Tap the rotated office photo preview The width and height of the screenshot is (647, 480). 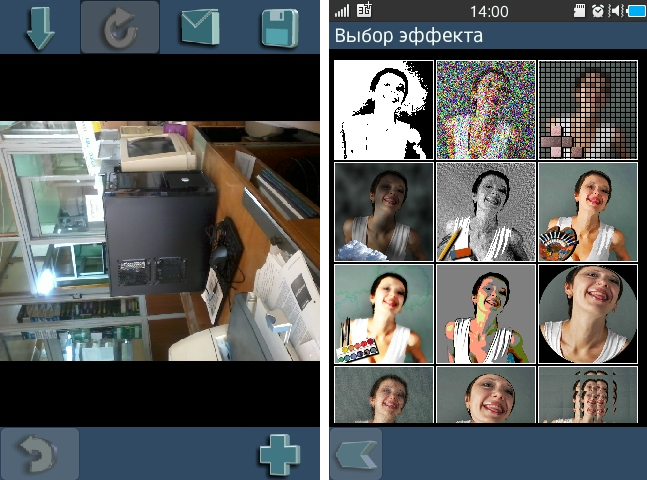click(x=160, y=241)
